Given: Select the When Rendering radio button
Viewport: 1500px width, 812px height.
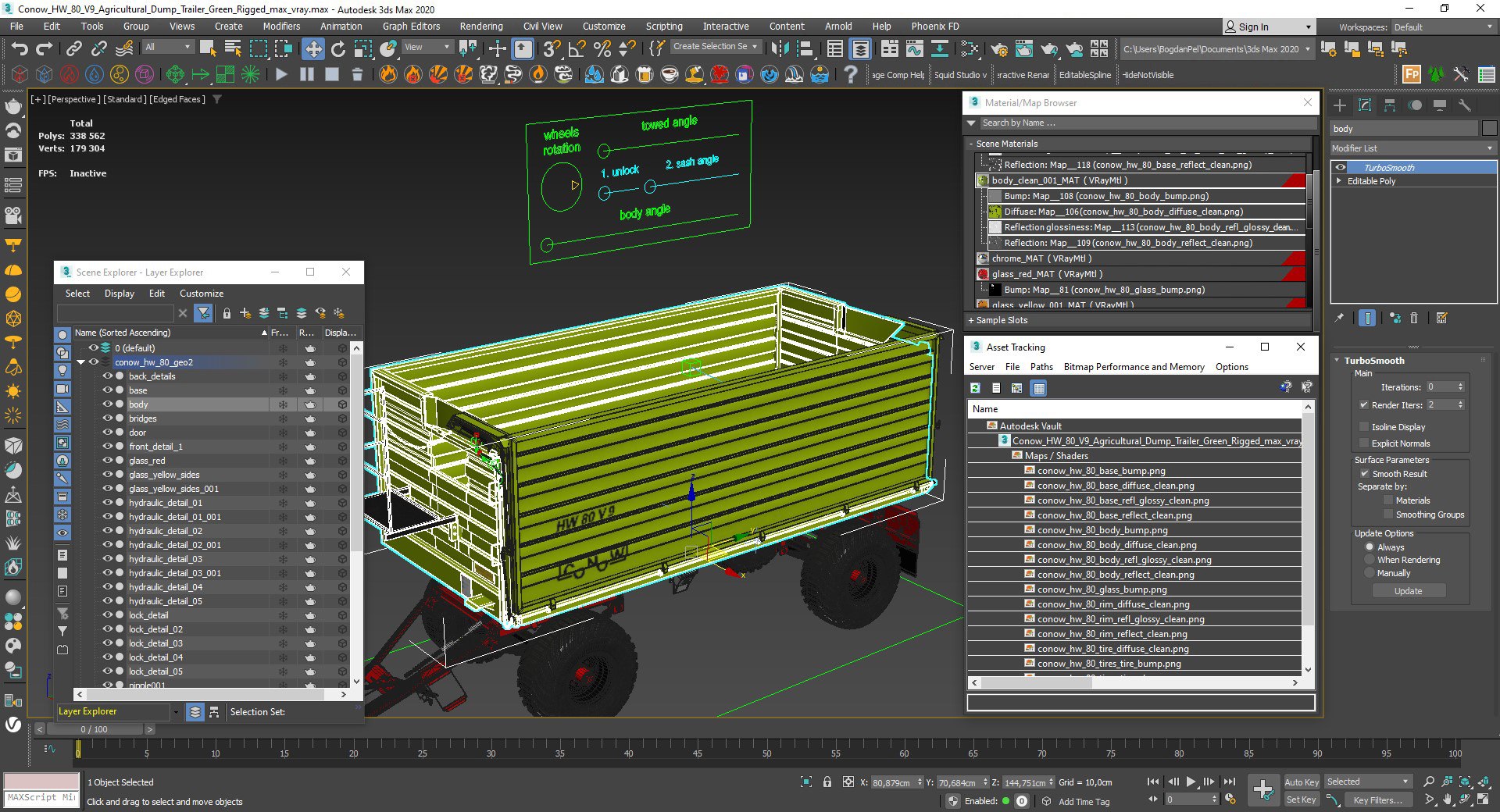Looking at the screenshot, I should (x=1370, y=560).
